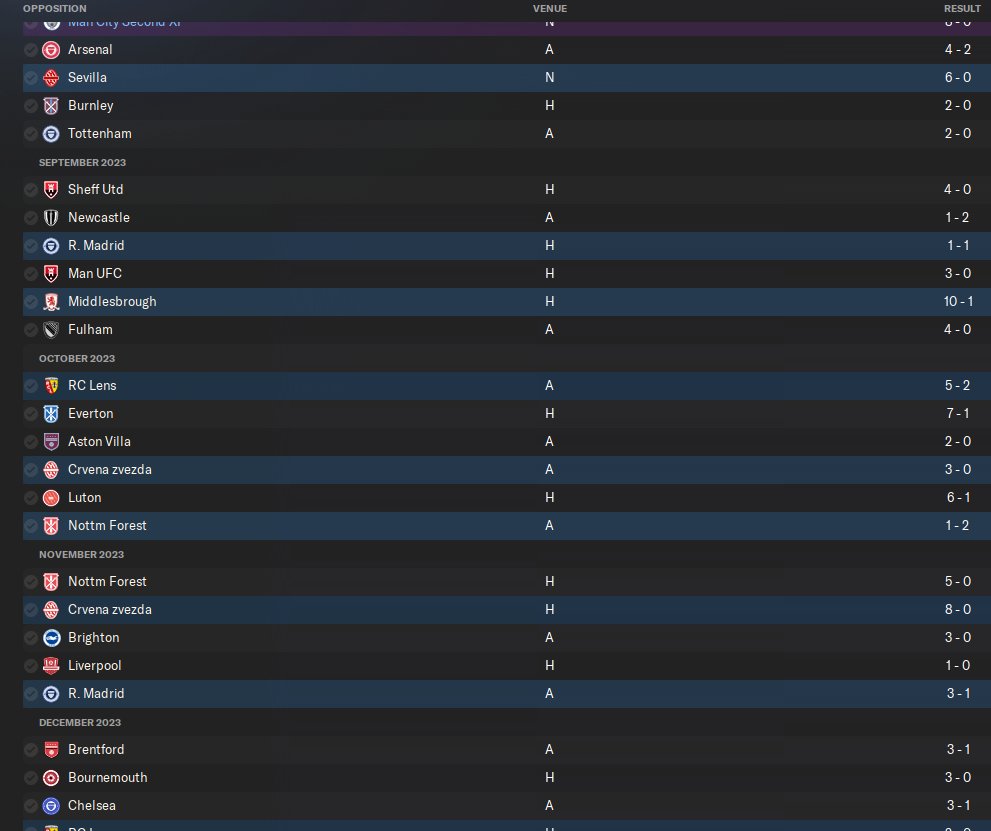Click the Newcastle club badge icon
Viewport: 991px width, 831px height.
point(52,217)
